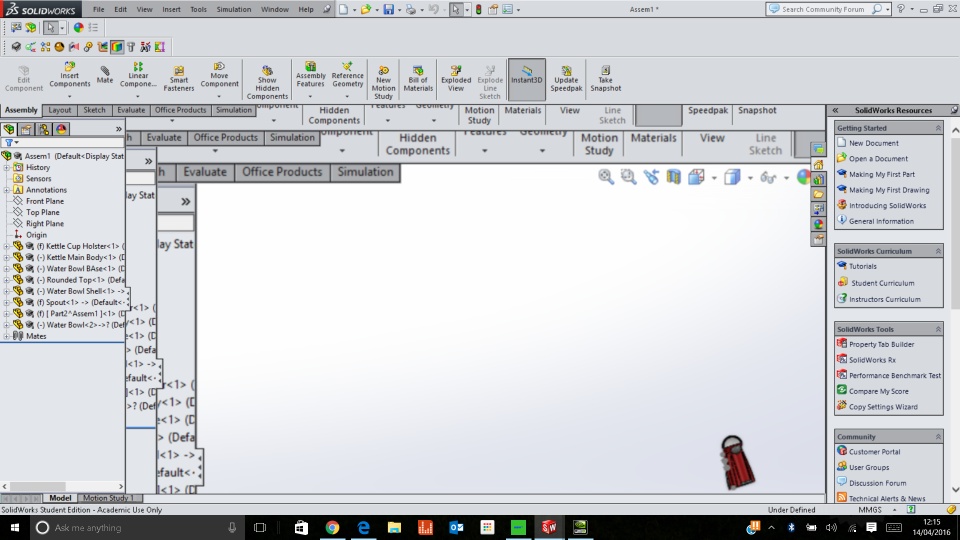Click Show Hidden Components tool
960x540 pixels.
[267, 82]
